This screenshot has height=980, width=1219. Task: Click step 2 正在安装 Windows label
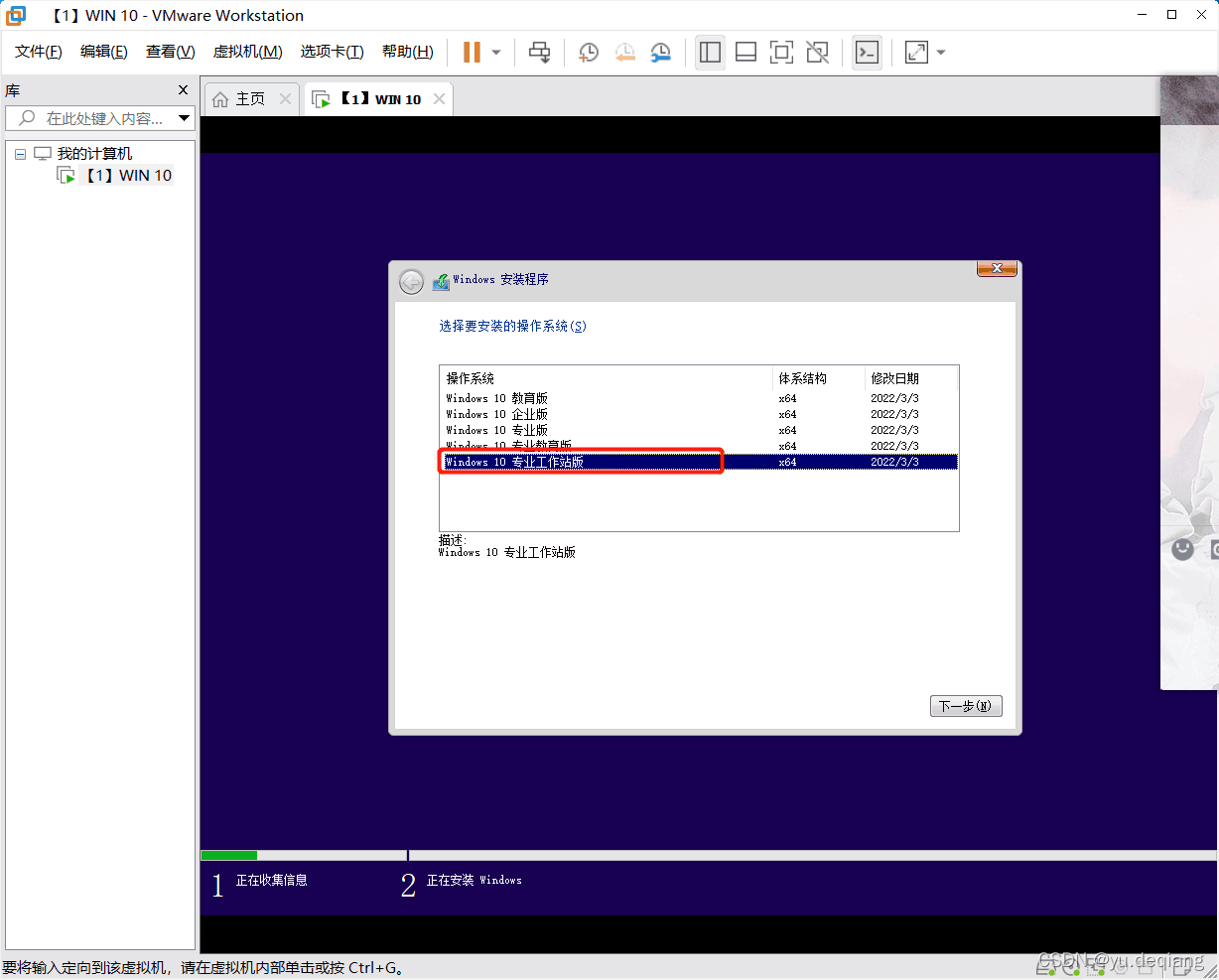click(x=474, y=880)
